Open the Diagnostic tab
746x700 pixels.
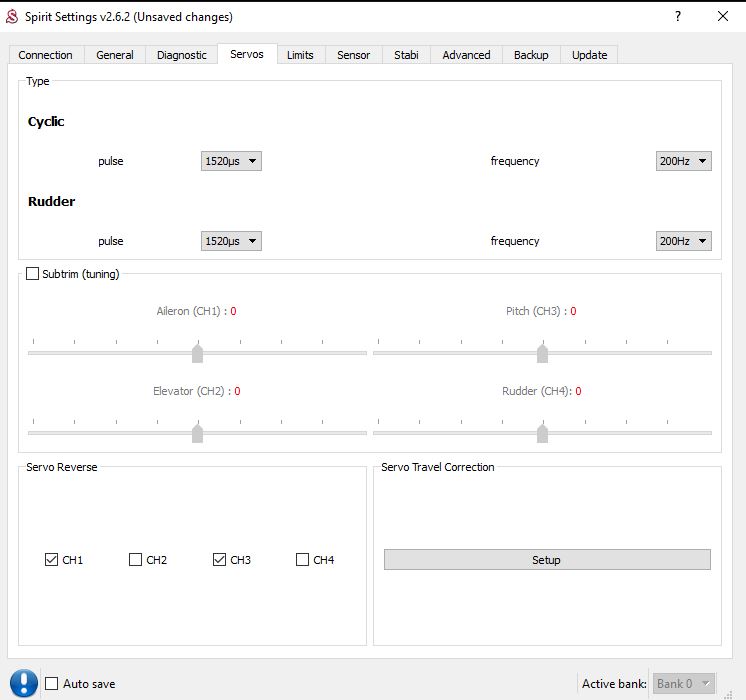point(182,55)
